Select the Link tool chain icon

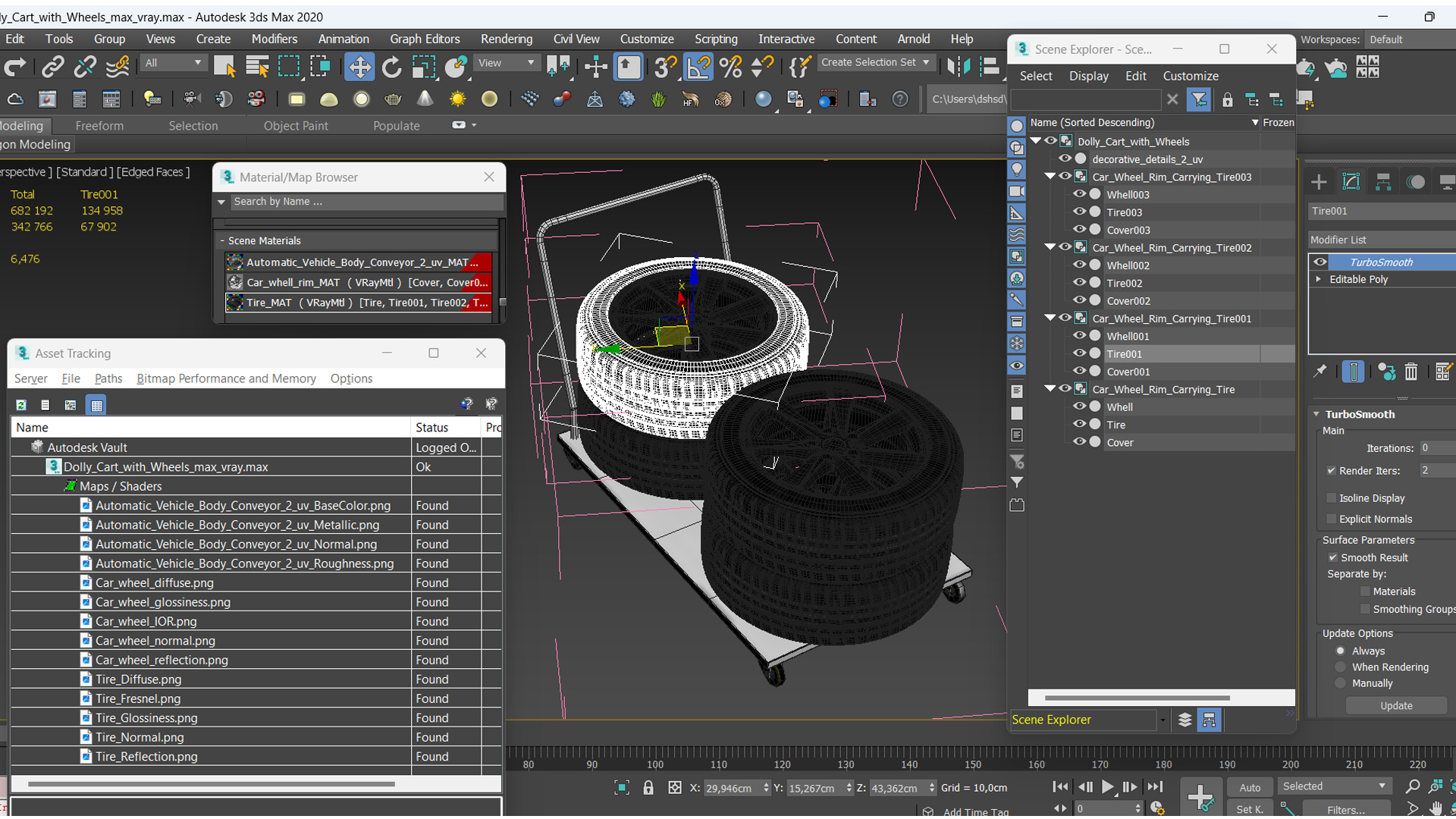click(x=52, y=67)
